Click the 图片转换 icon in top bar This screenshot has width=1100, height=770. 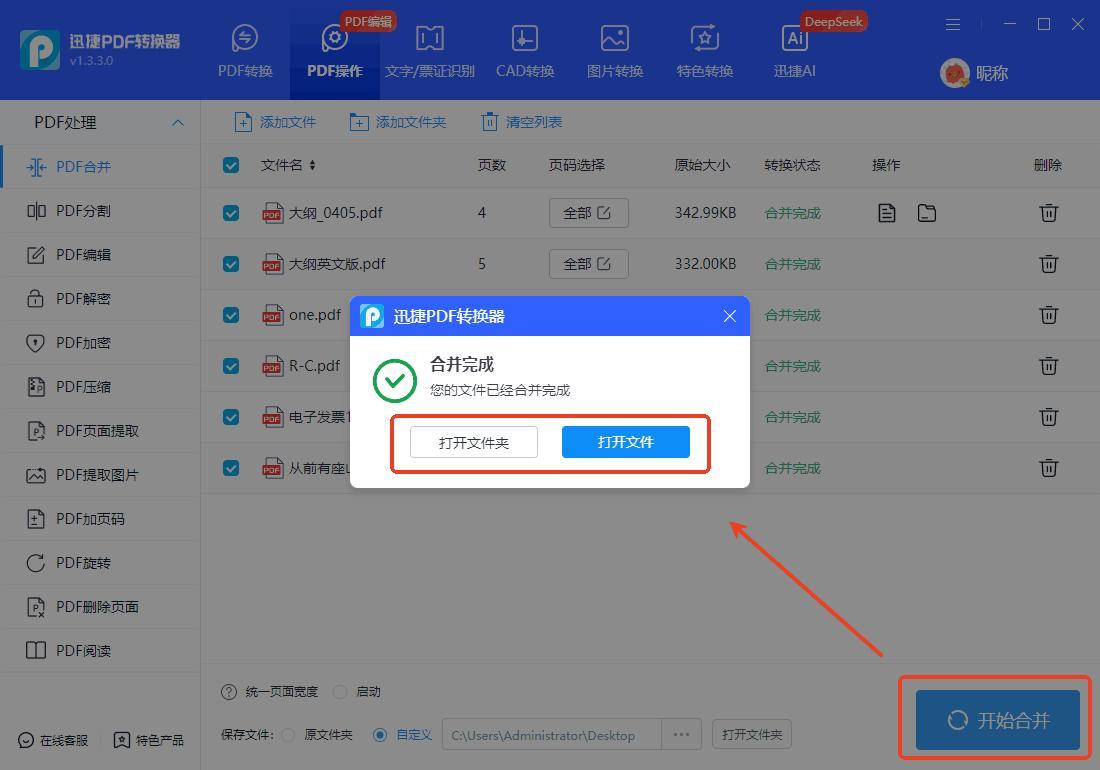tap(614, 40)
